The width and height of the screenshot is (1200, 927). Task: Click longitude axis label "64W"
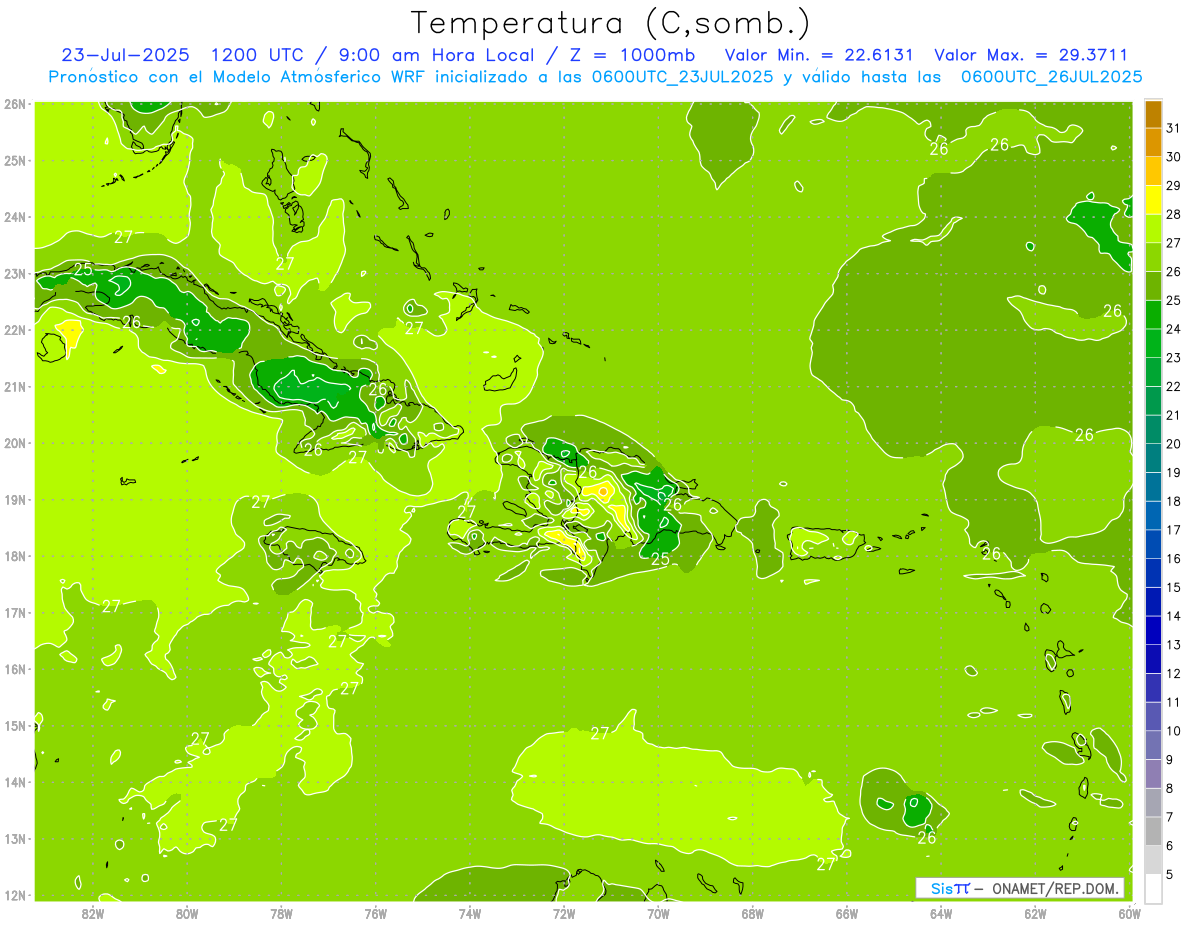click(941, 913)
